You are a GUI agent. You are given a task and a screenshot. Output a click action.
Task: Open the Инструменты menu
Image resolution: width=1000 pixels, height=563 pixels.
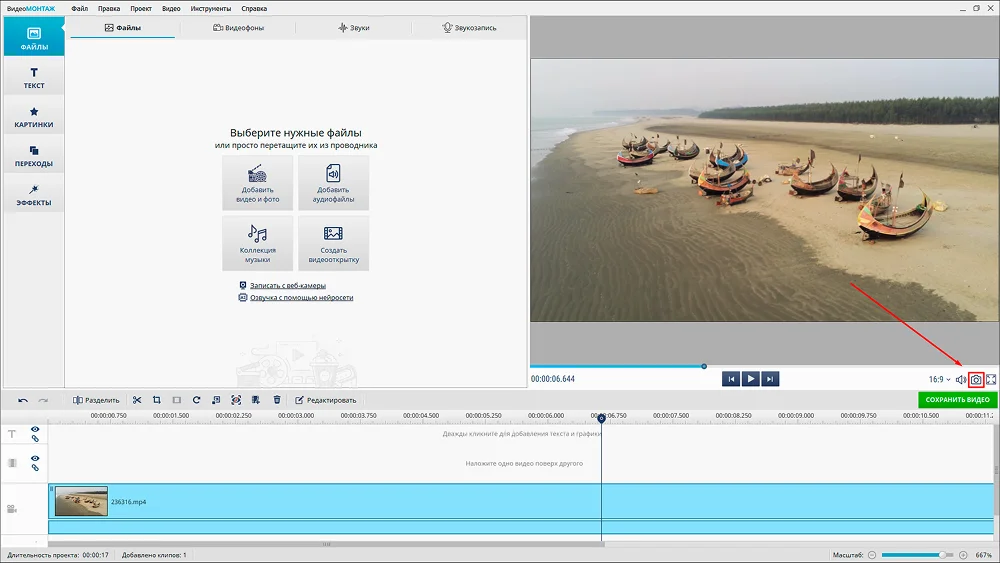point(210,8)
